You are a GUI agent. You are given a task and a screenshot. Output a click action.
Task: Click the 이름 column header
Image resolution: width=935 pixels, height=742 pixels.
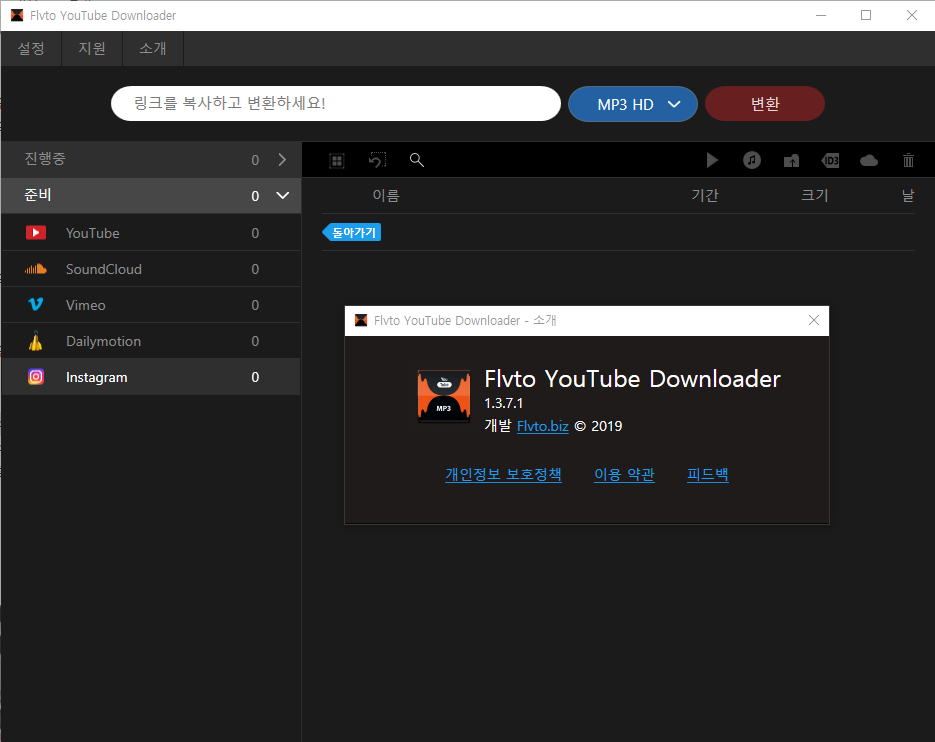(386, 196)
